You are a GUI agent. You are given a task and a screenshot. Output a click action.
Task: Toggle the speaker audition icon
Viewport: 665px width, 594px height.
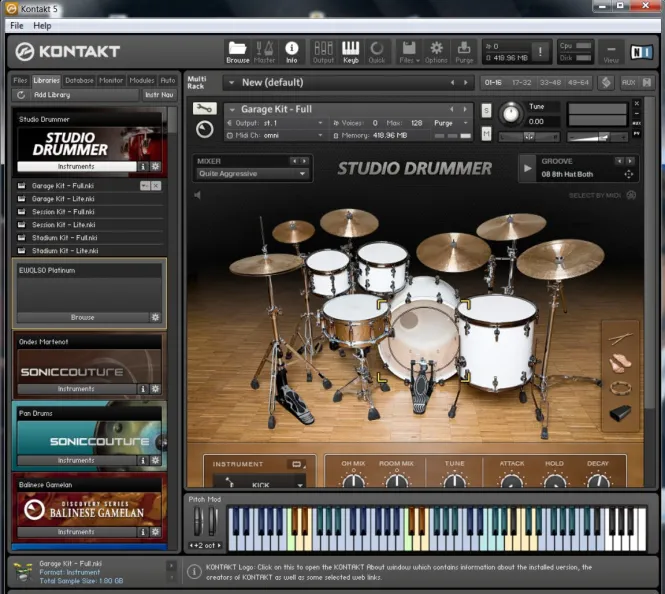click(197, 195)
